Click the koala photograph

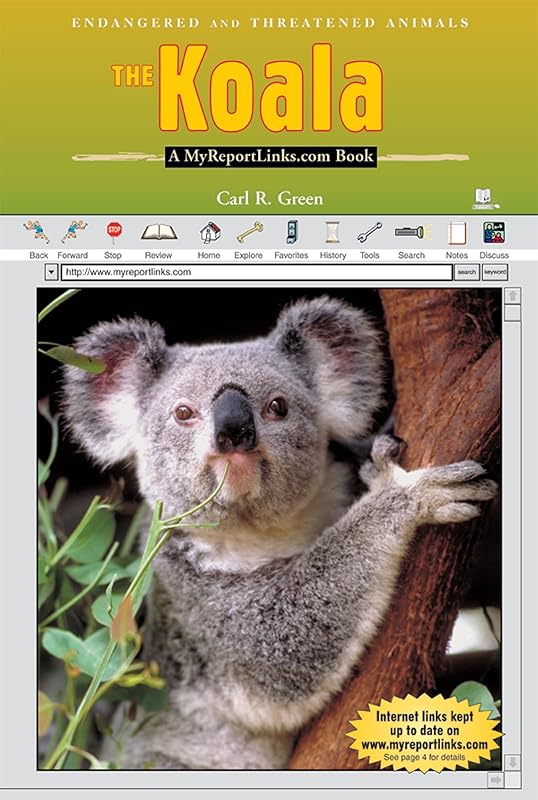click(x=269, y=529)
